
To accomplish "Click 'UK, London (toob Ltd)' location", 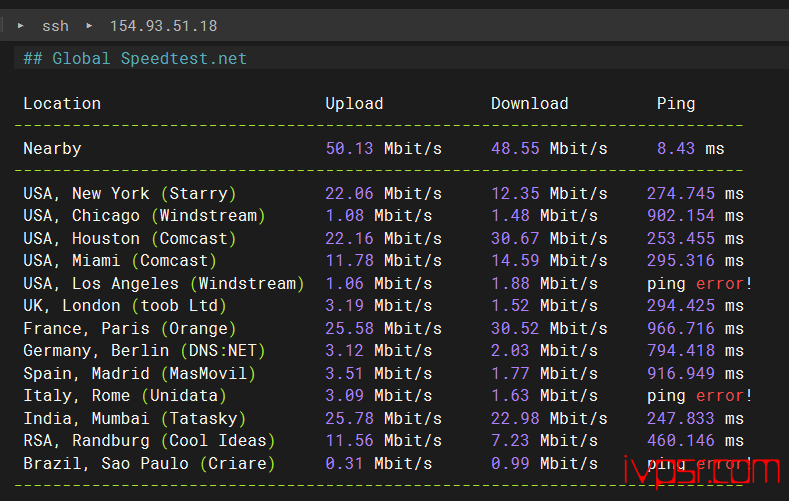I will tap(125, 306).
